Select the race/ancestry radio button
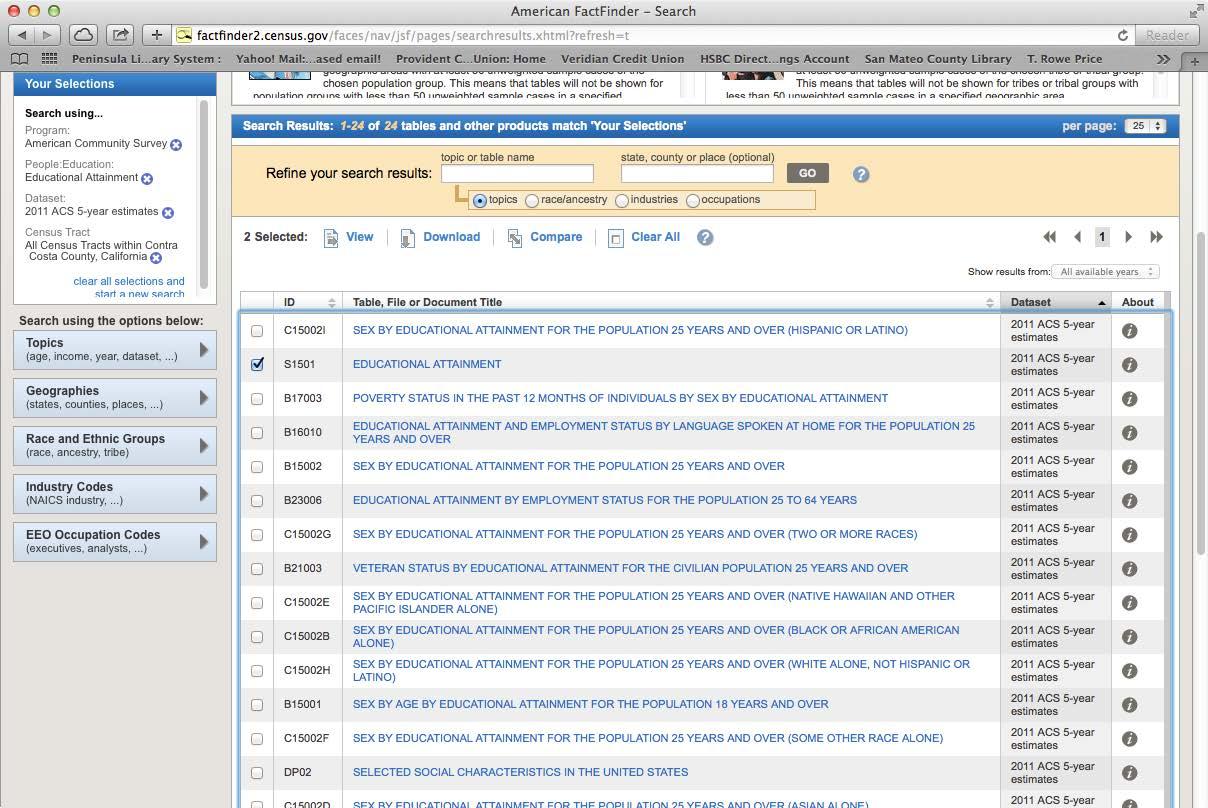1208x808 pixels. pyautogui.click(x=532, y=201)
